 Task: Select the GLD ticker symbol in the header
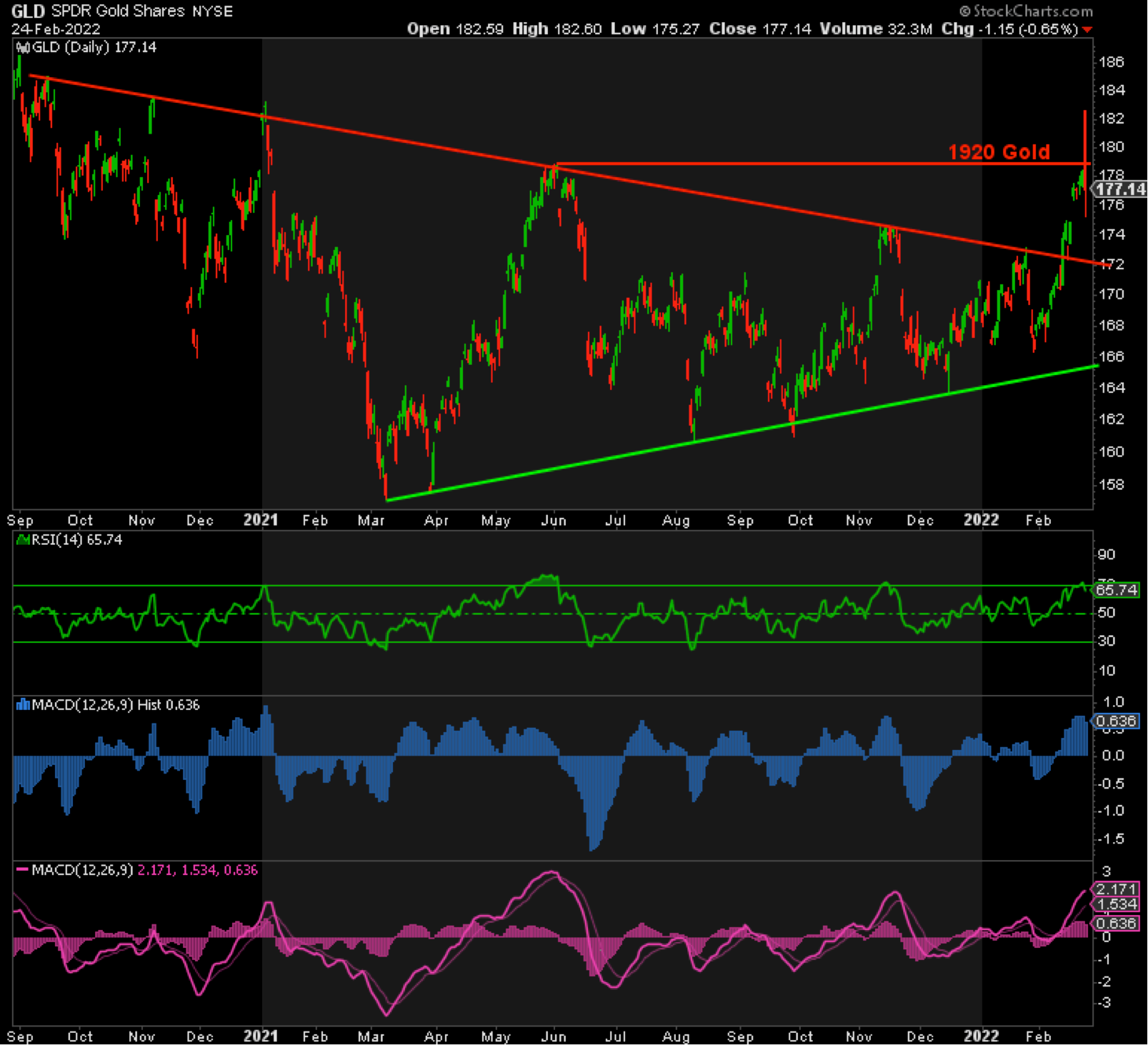pos(28,11)
